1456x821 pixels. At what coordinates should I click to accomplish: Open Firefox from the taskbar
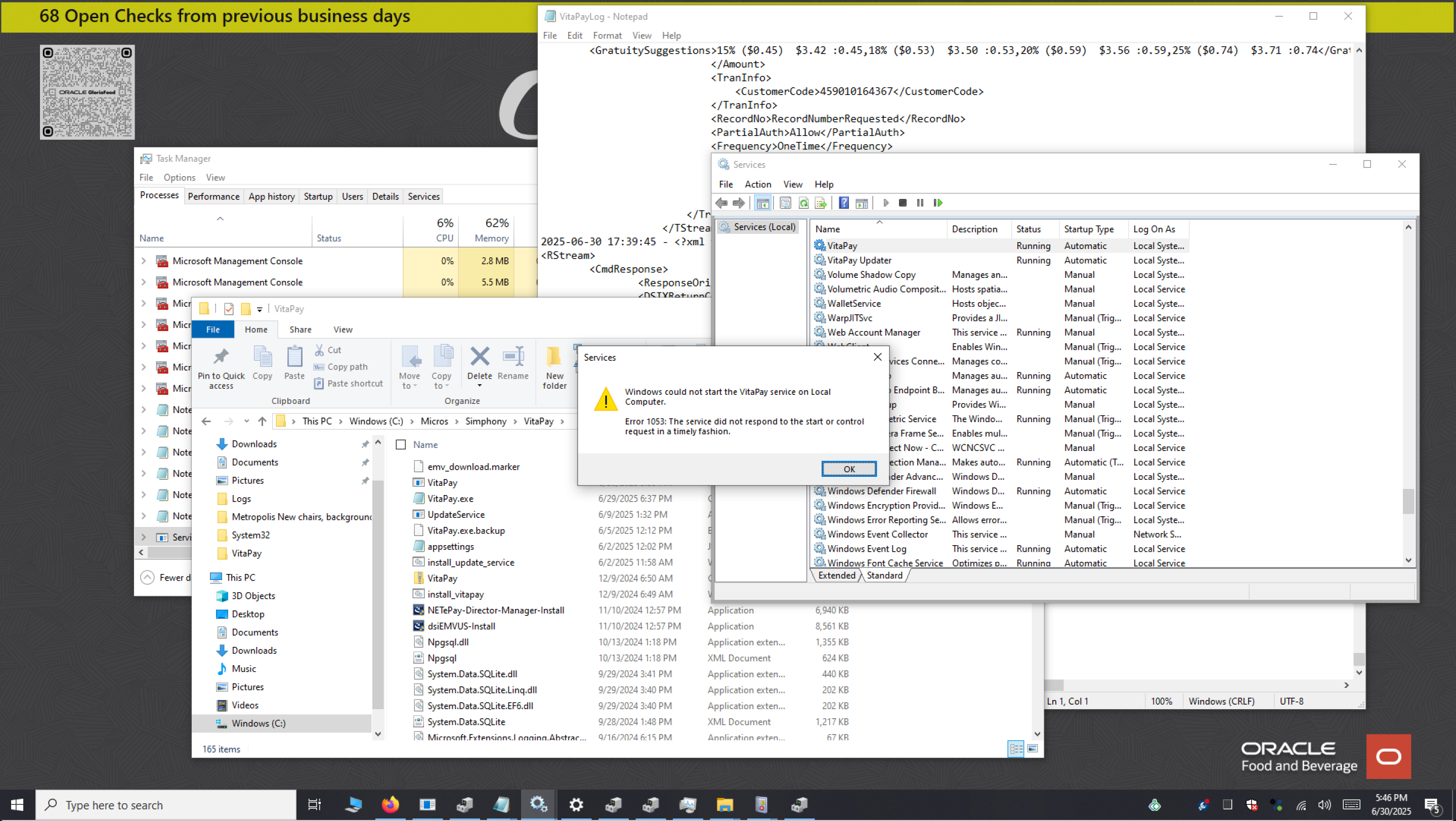point(390,805)
